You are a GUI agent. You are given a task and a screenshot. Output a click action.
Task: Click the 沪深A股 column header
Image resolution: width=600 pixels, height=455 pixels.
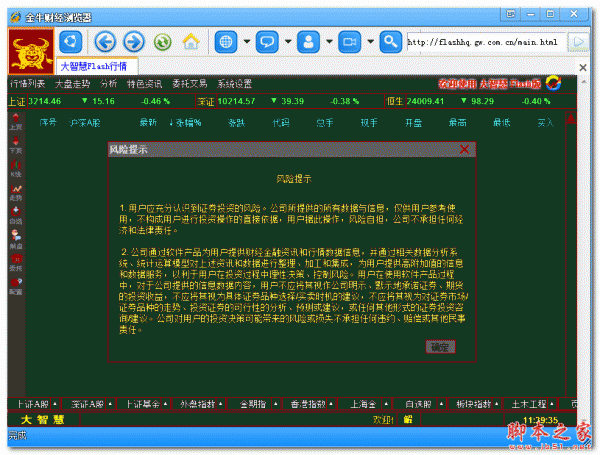[x=85, y=122]
